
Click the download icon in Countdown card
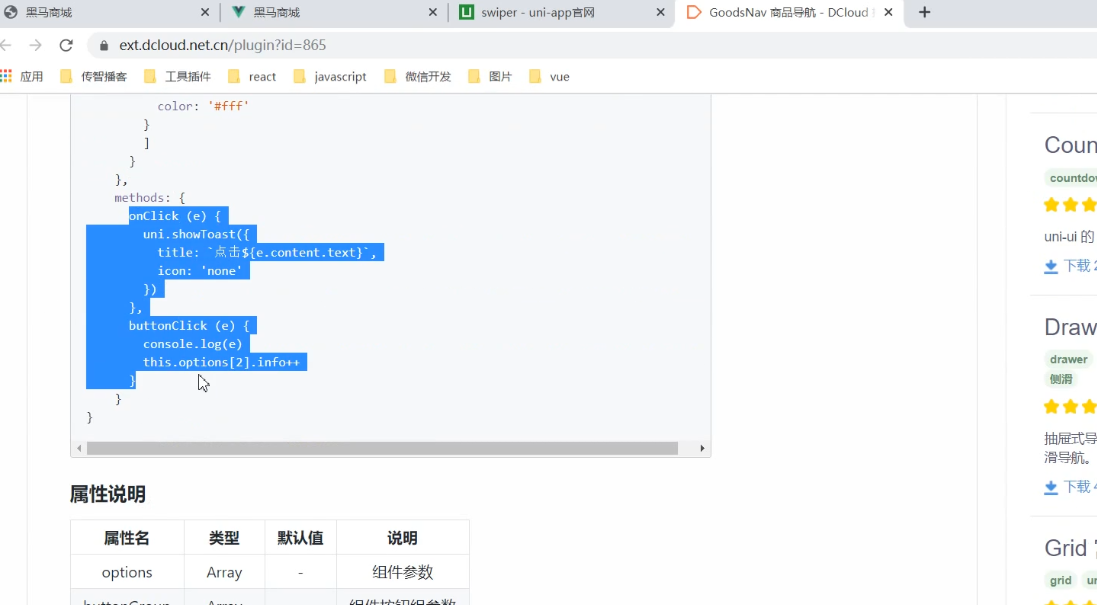1051,266
